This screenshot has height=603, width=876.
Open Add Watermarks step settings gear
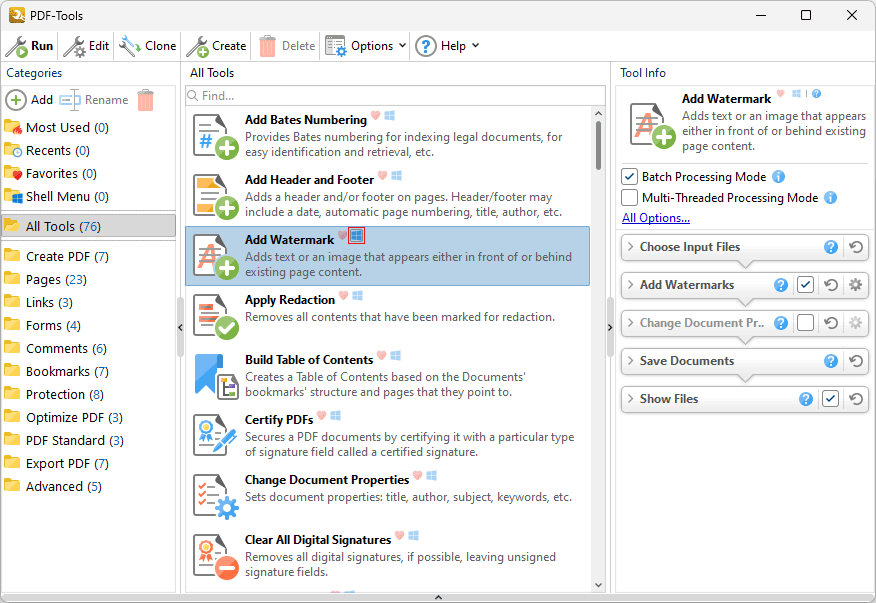click(855, 285)
